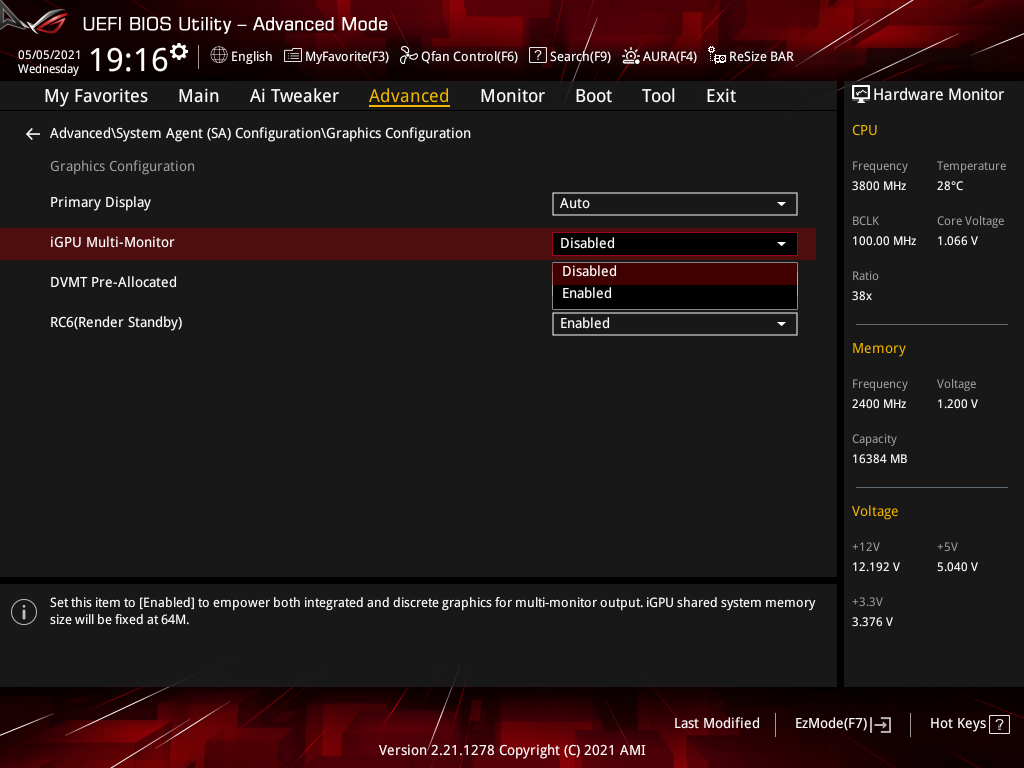Select the iGPU Multi-Monitor setting row
1024x768 pixels.
coord(408,244)
